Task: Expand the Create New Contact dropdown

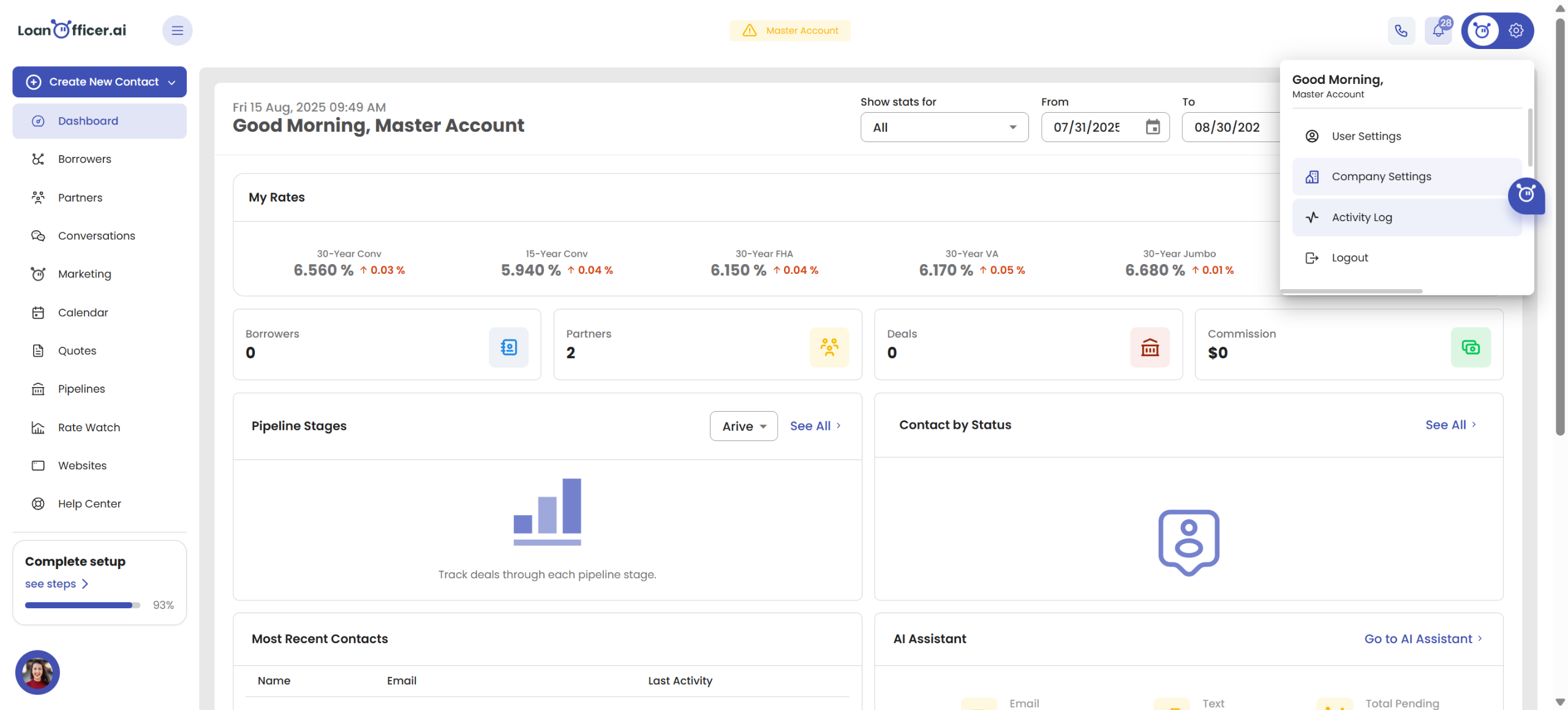Action: coord(171,82)
